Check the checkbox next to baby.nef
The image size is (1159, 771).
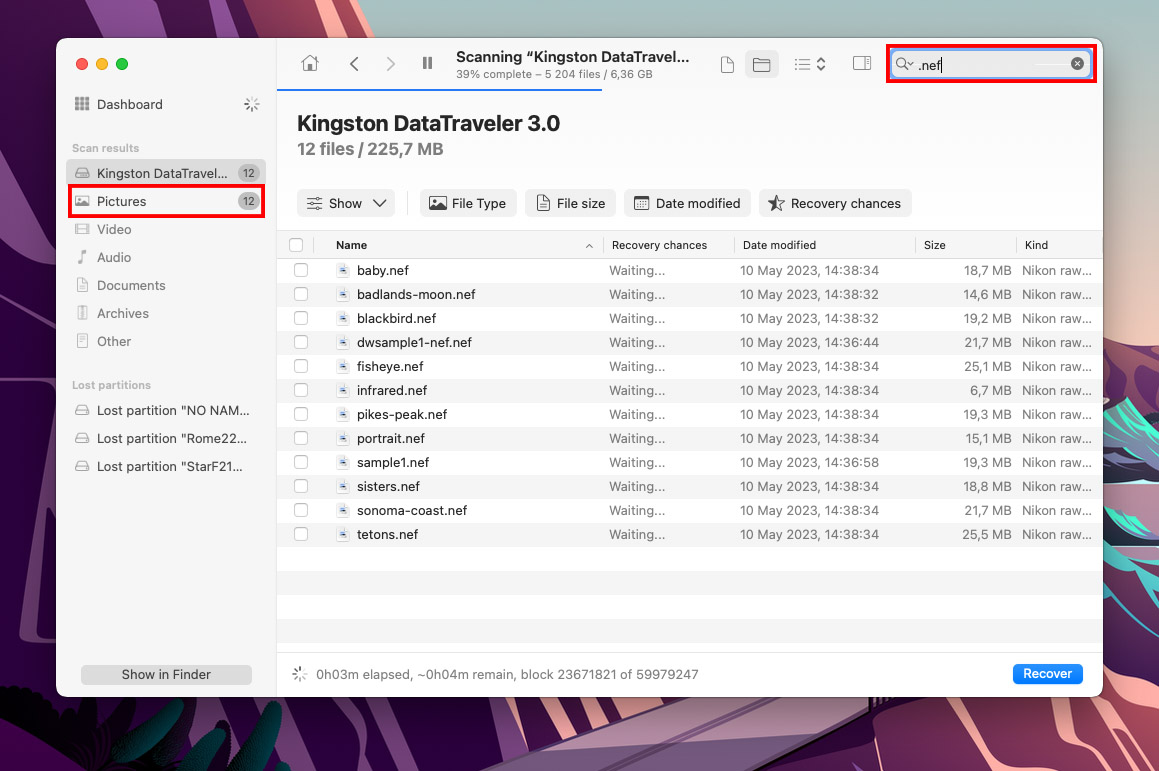(x=301, y=270)
